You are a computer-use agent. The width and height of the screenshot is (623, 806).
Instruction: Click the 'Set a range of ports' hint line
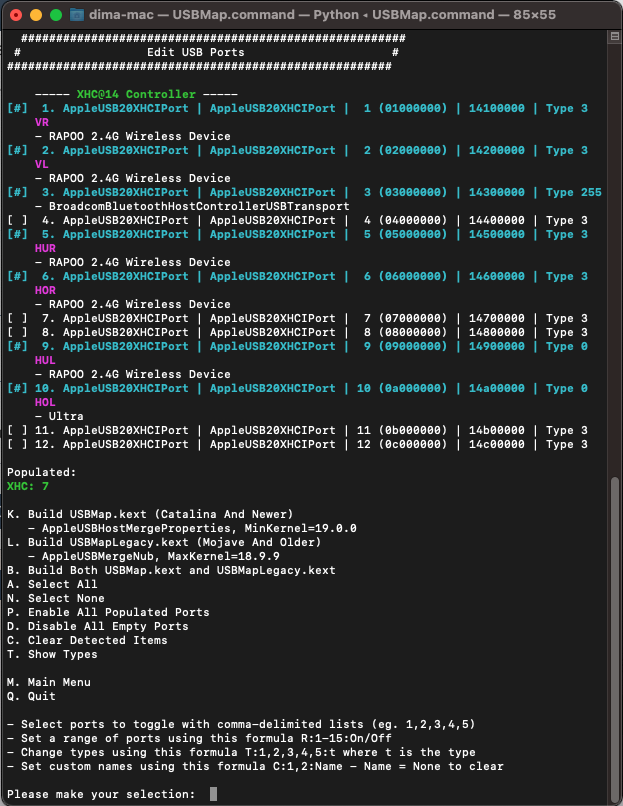tap(199, 739)
